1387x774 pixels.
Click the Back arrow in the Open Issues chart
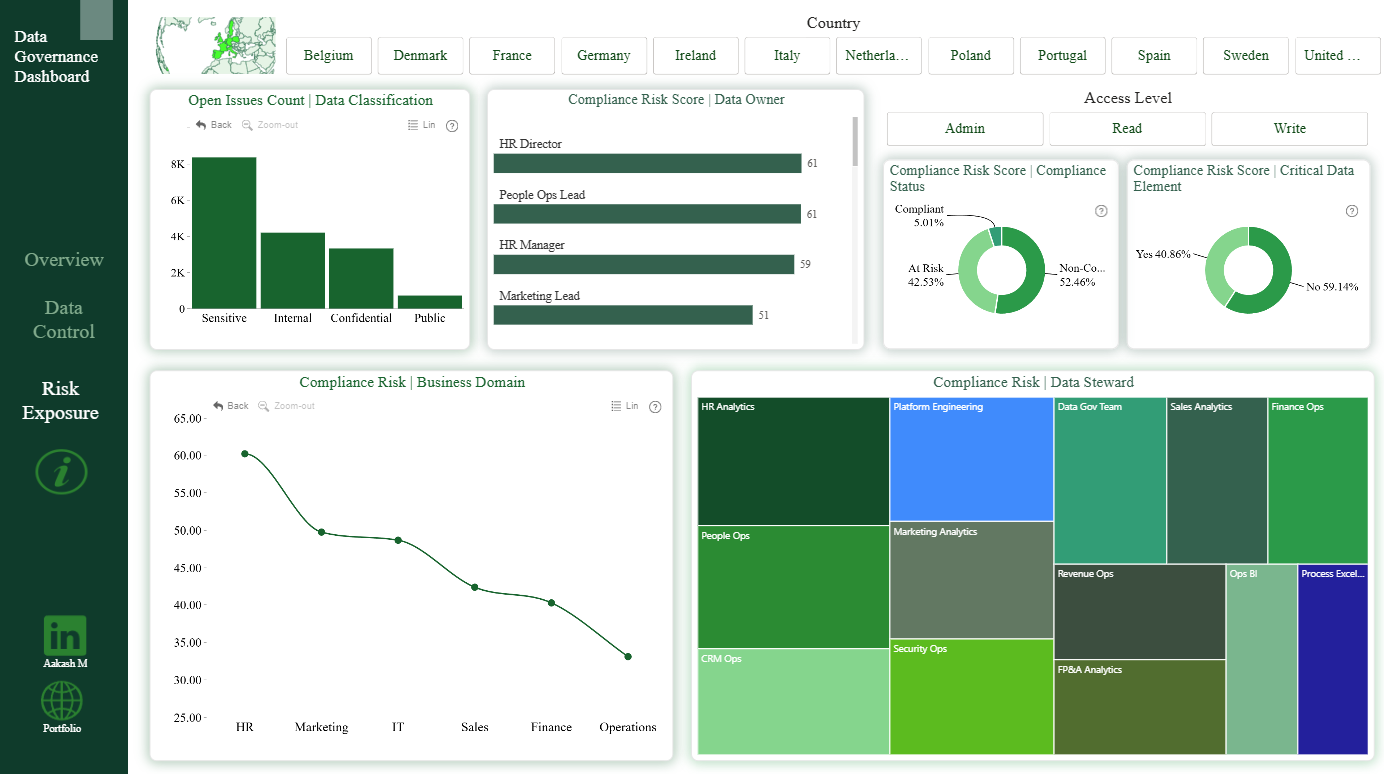tap(214, 125)
